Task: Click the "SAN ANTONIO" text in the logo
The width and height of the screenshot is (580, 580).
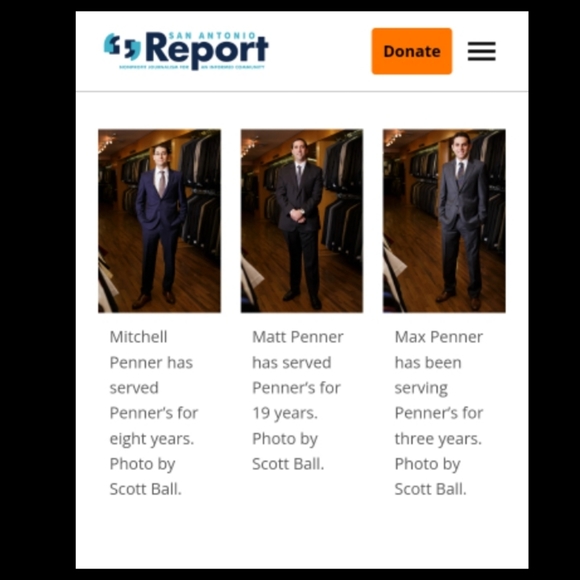Action: pyautogui.click(x=212, y=36)
